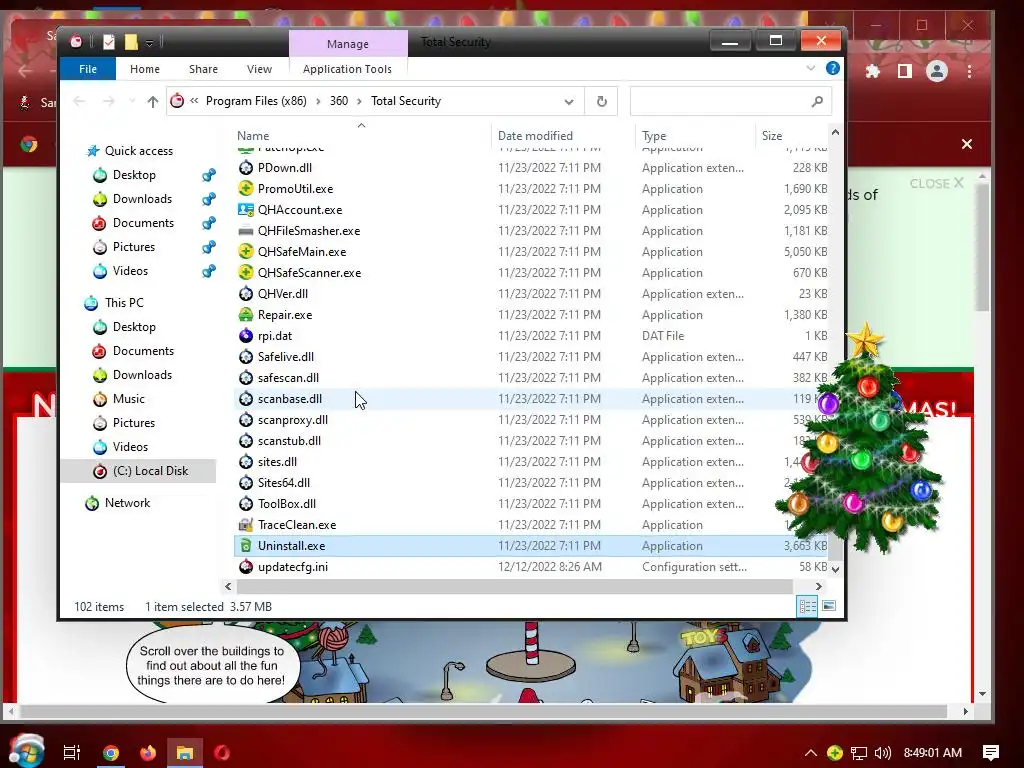This screenshot has width=1024, height=768.
Task: Switch to details view layout icon
Action: point(807,606)
